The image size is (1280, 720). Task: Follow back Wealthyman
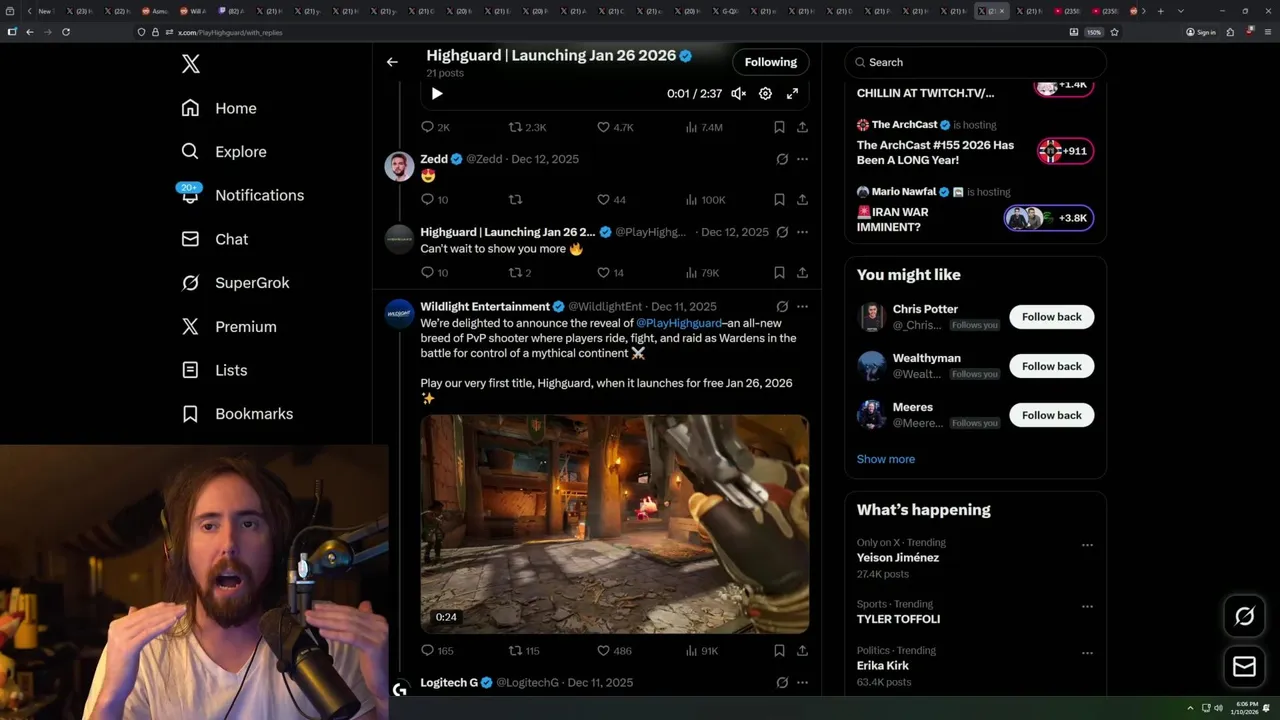(1052, 366)
